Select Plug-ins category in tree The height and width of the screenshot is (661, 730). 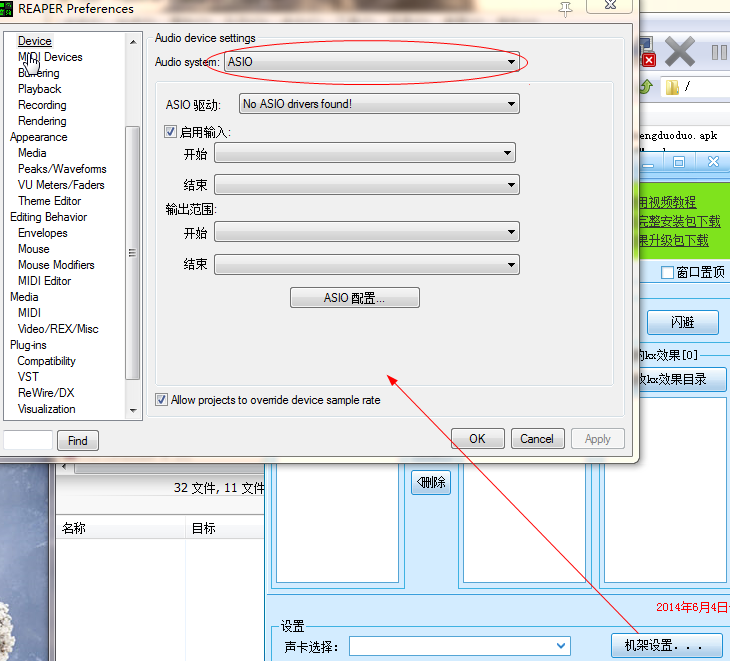coord(28,345)
